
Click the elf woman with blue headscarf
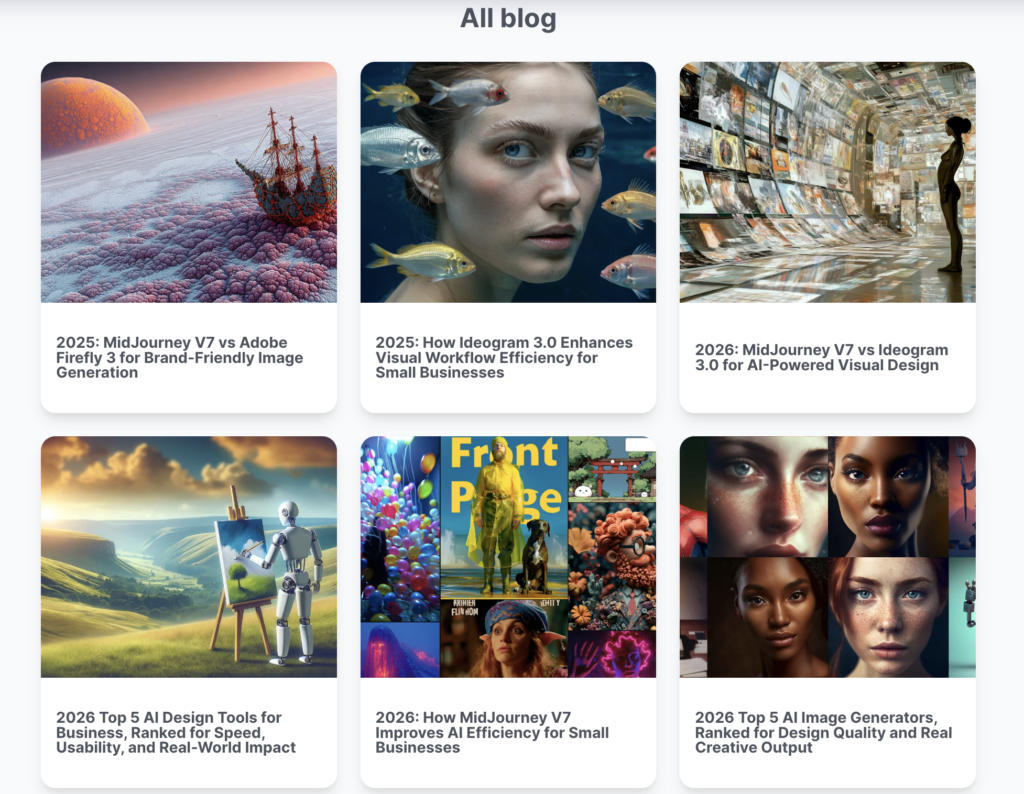click(504, 638)
